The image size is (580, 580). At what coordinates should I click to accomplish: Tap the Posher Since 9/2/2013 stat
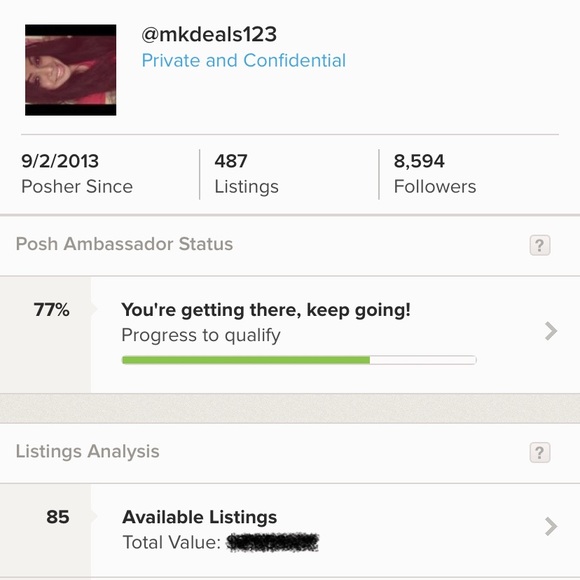click(77, 174)
